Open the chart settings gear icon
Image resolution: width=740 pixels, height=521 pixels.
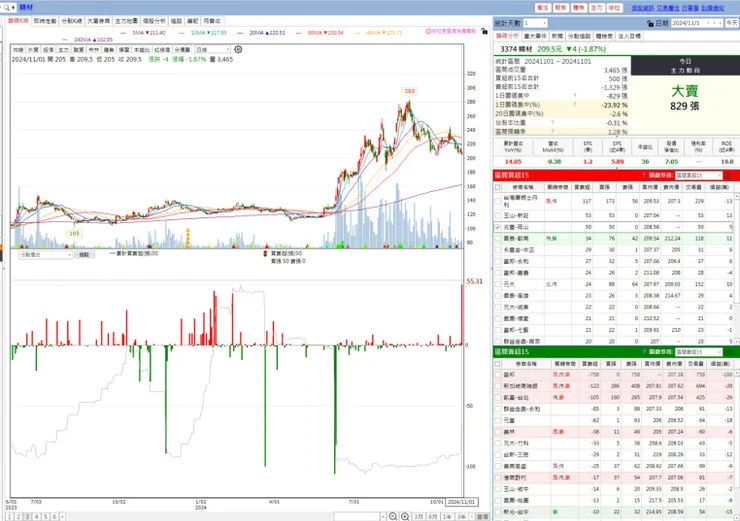pyautogui.click(x=238, y=49)
